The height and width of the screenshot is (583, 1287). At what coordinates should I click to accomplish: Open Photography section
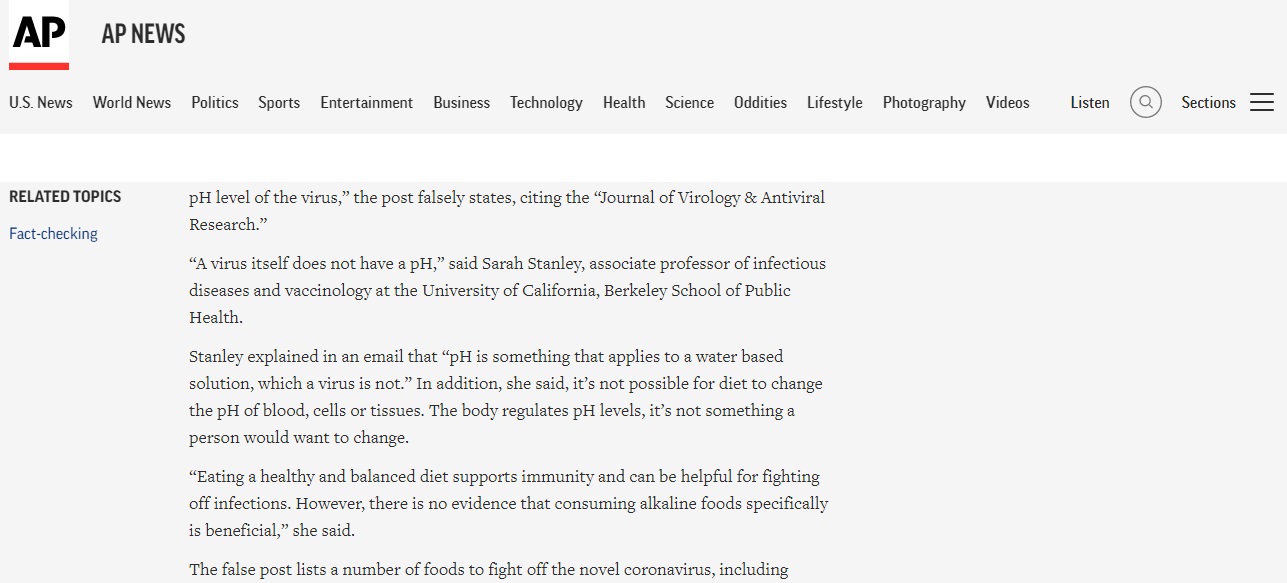click(x=924, y=102)
